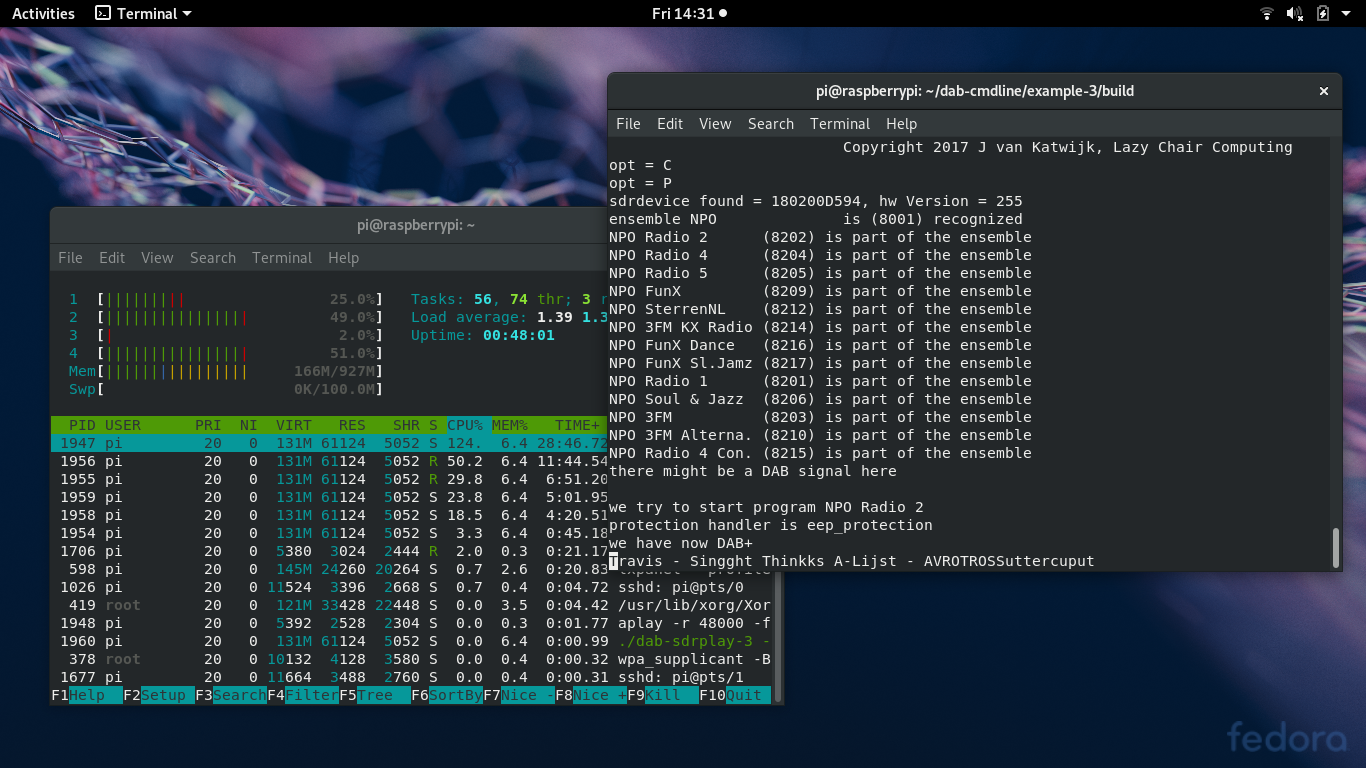Click the Wi-Fi icon in top bar
The width and height of the screenshot is (1366, 768).
1267,14
